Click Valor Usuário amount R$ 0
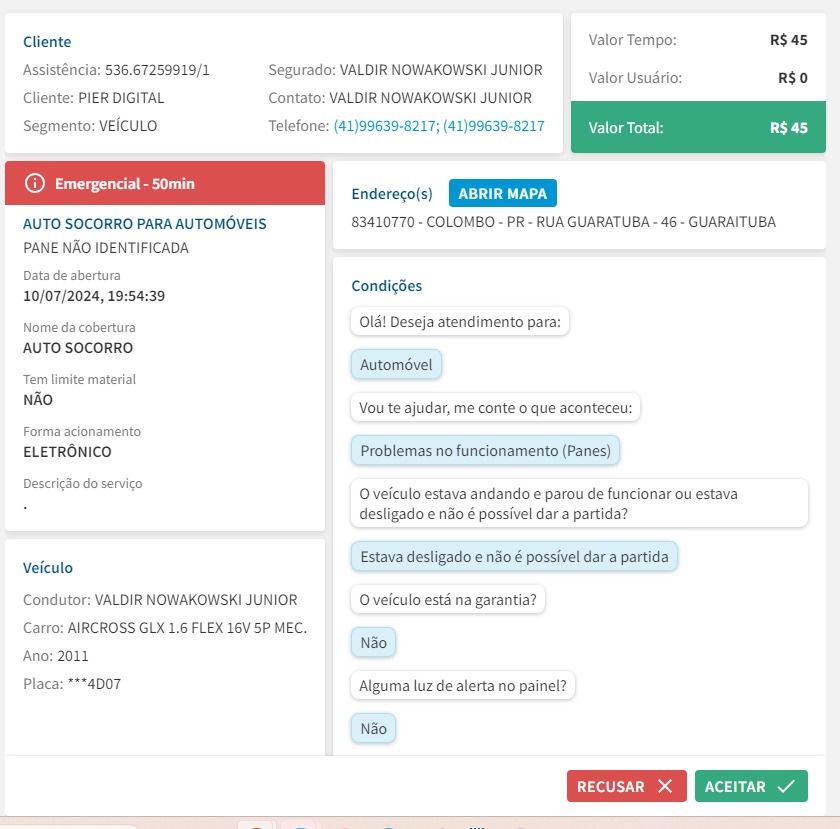This screenshot has width=840, height=829. 793,78
